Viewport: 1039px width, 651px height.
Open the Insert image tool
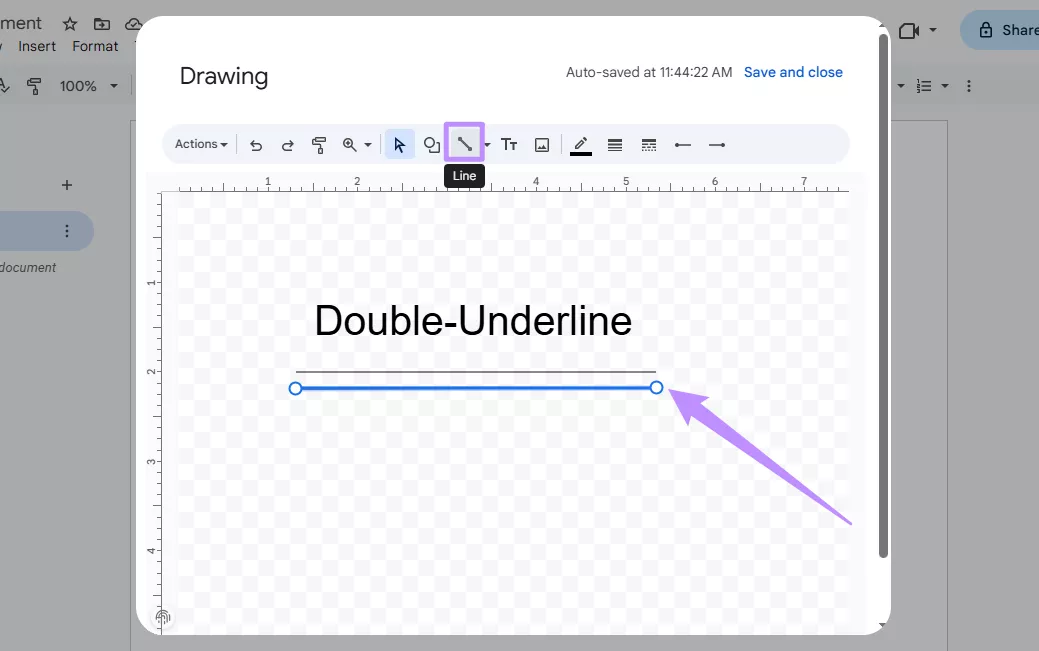[541, 144]
